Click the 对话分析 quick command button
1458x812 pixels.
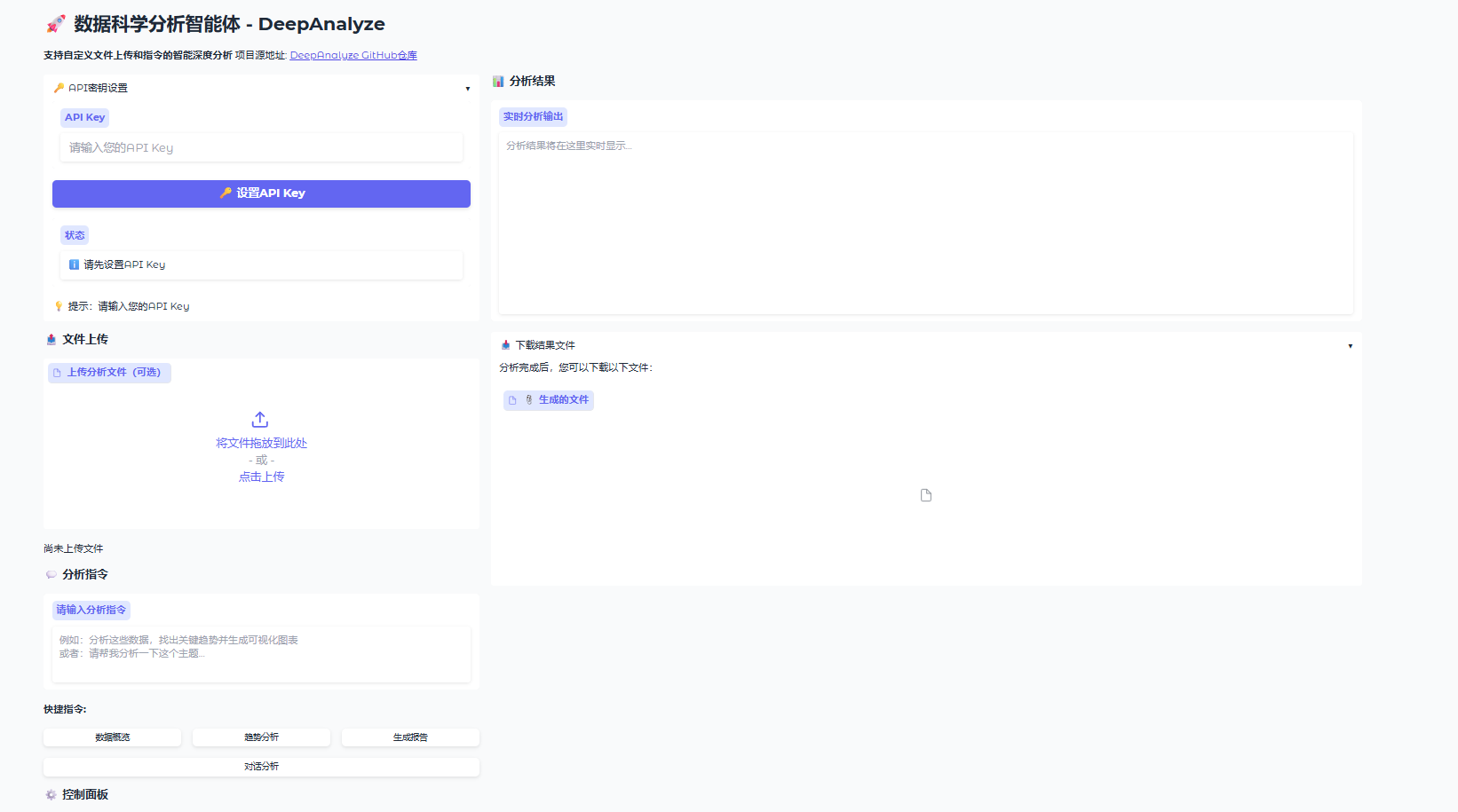261,767
